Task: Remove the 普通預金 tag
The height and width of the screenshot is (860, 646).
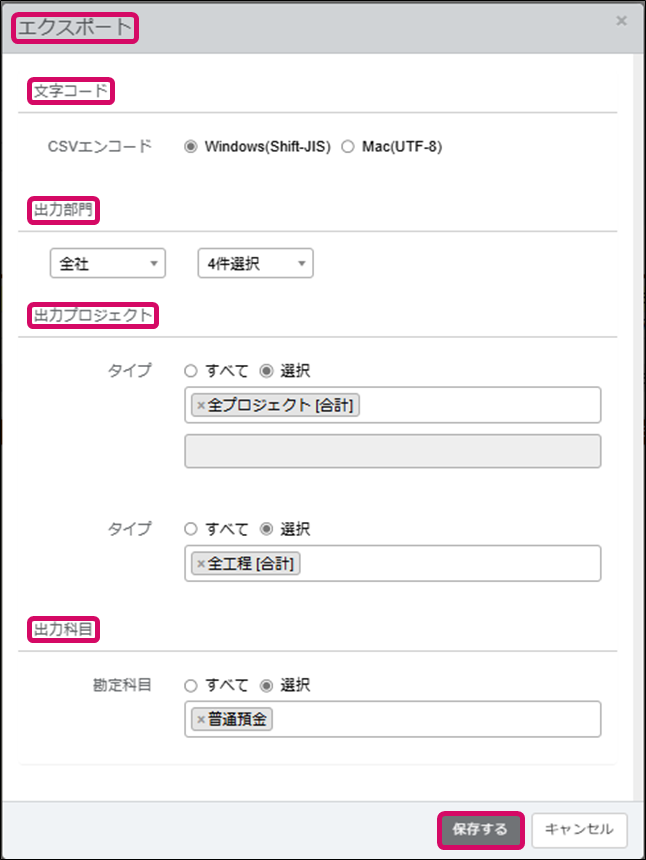Action: [x=200, y=720]
